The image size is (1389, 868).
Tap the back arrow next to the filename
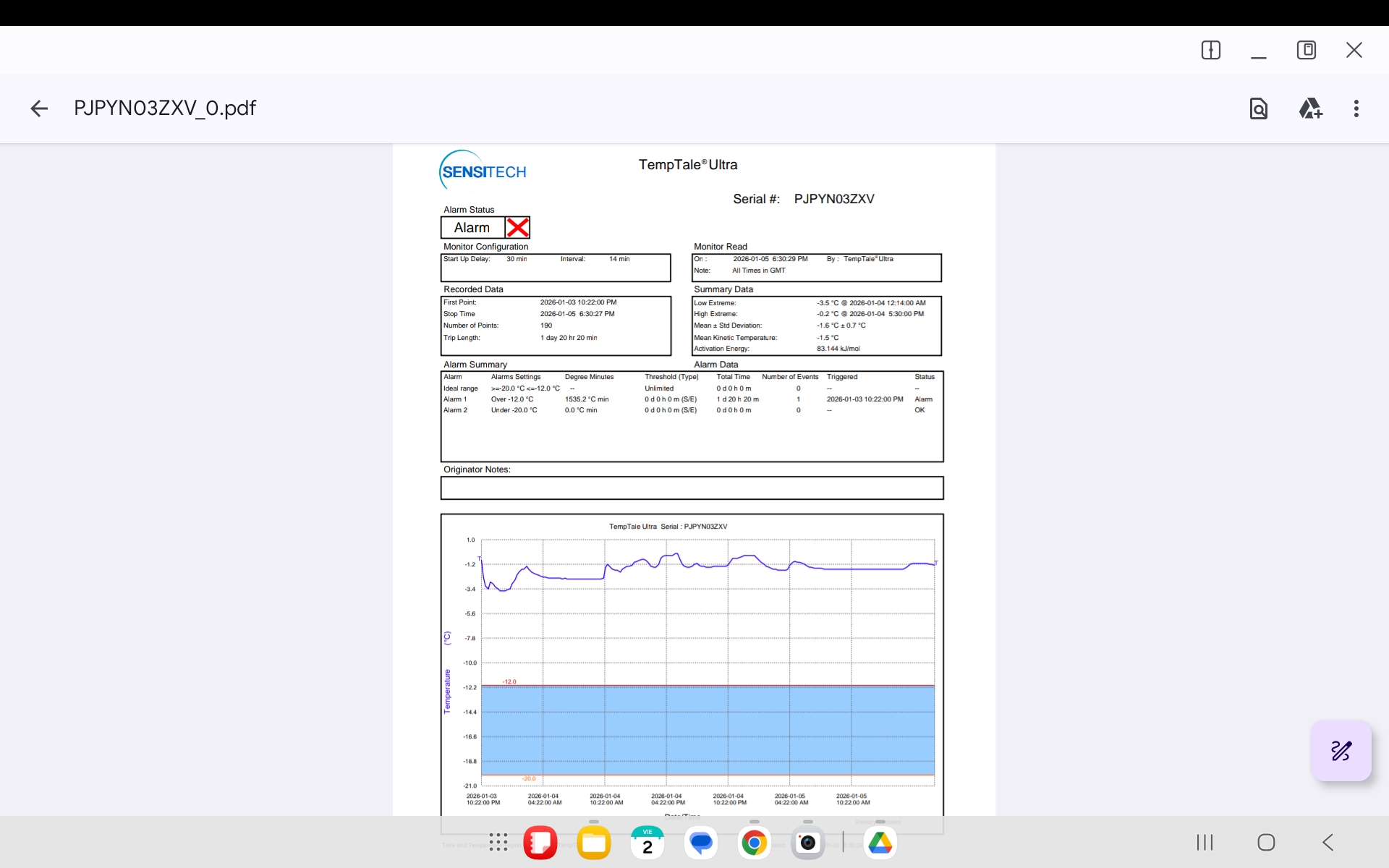pos(39,109)
